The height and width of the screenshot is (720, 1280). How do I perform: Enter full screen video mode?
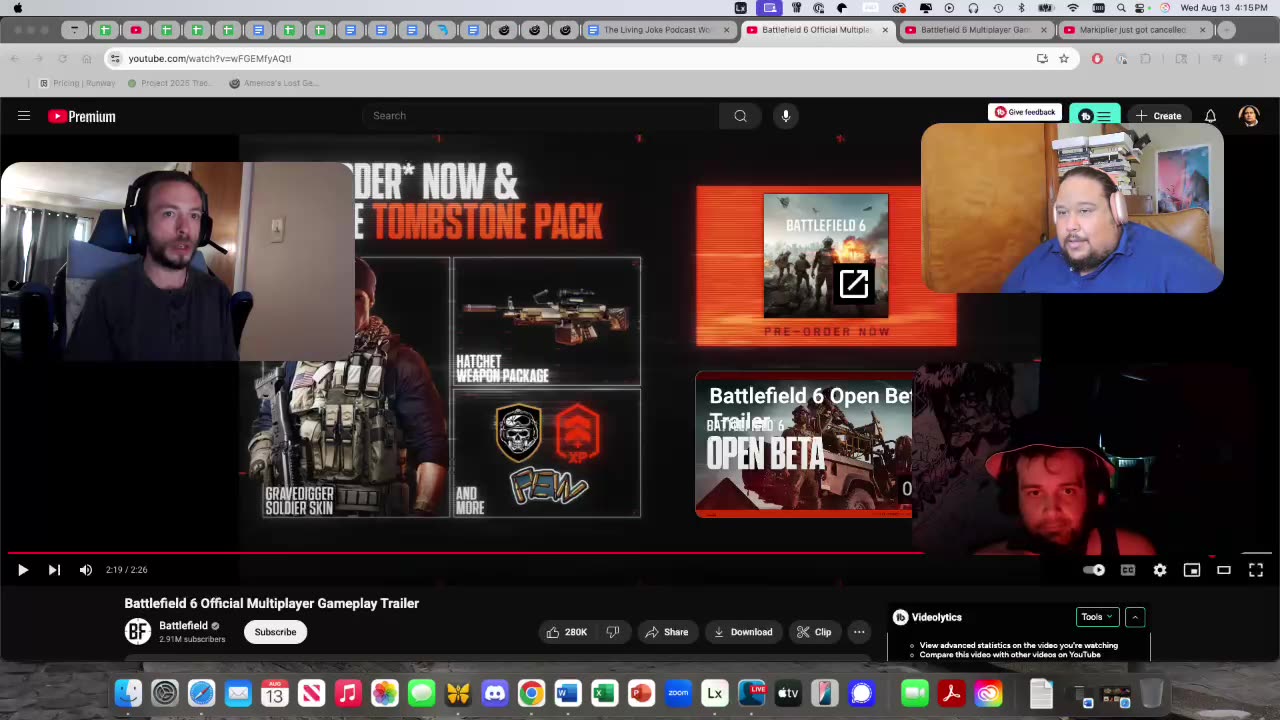[x=1256, y=570]
